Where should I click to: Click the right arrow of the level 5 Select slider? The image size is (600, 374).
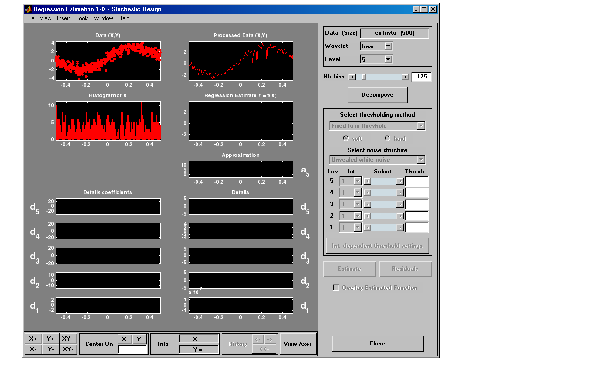[x=399, y=181]
